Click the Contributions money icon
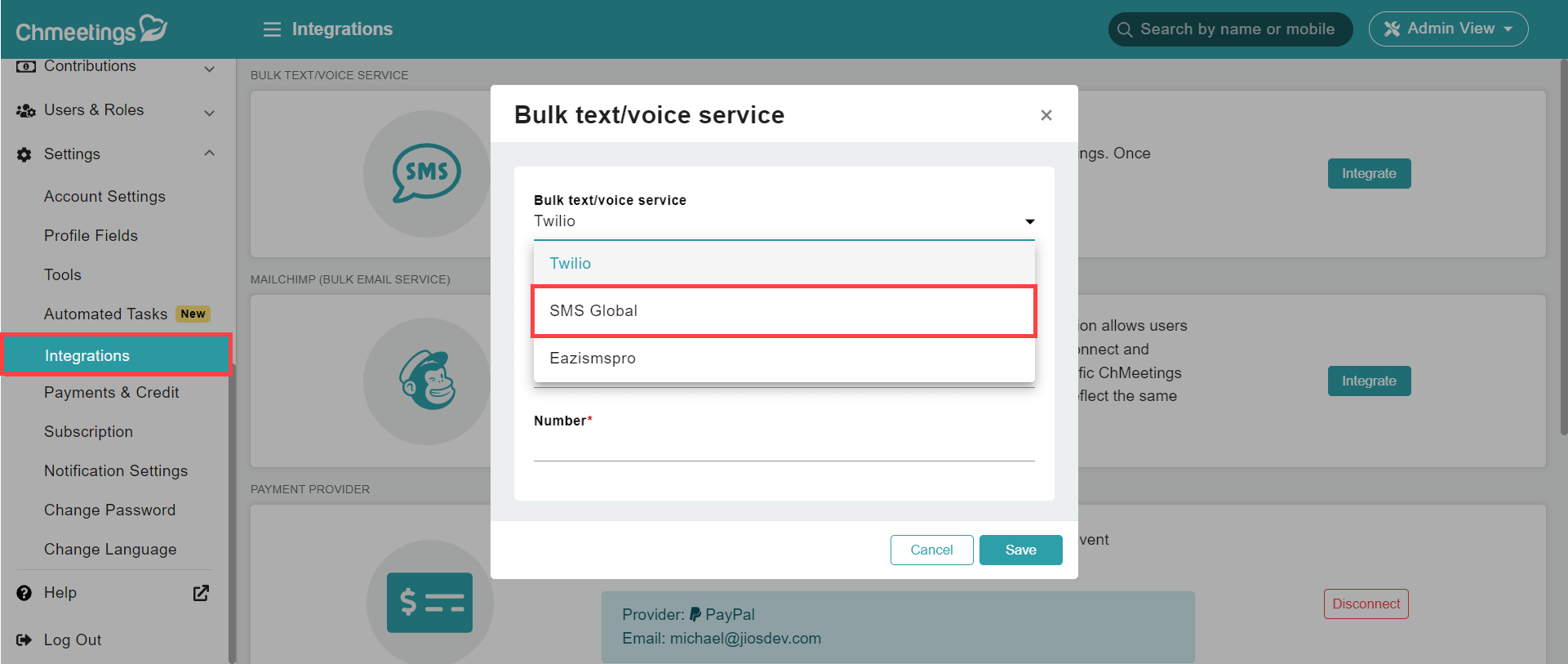Viewport: 1568px width, 664px height. [x=26, y=66]
